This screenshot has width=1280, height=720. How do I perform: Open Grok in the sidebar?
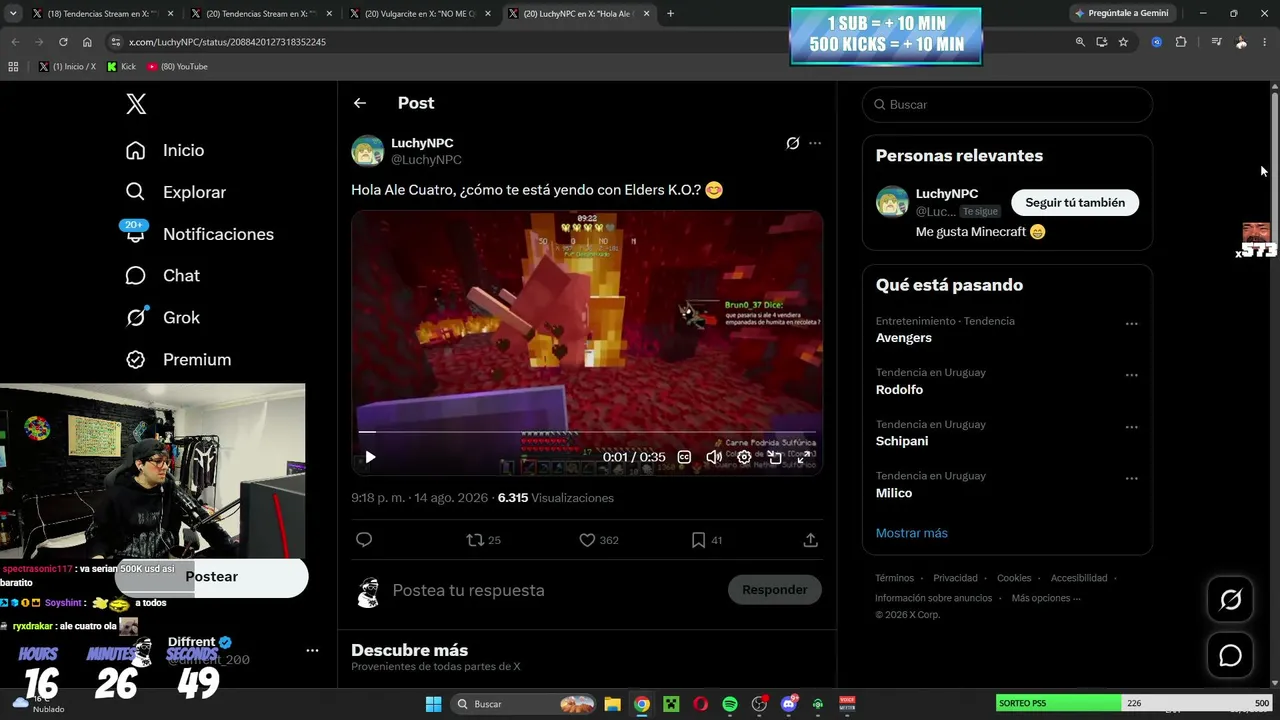(162, 317)
